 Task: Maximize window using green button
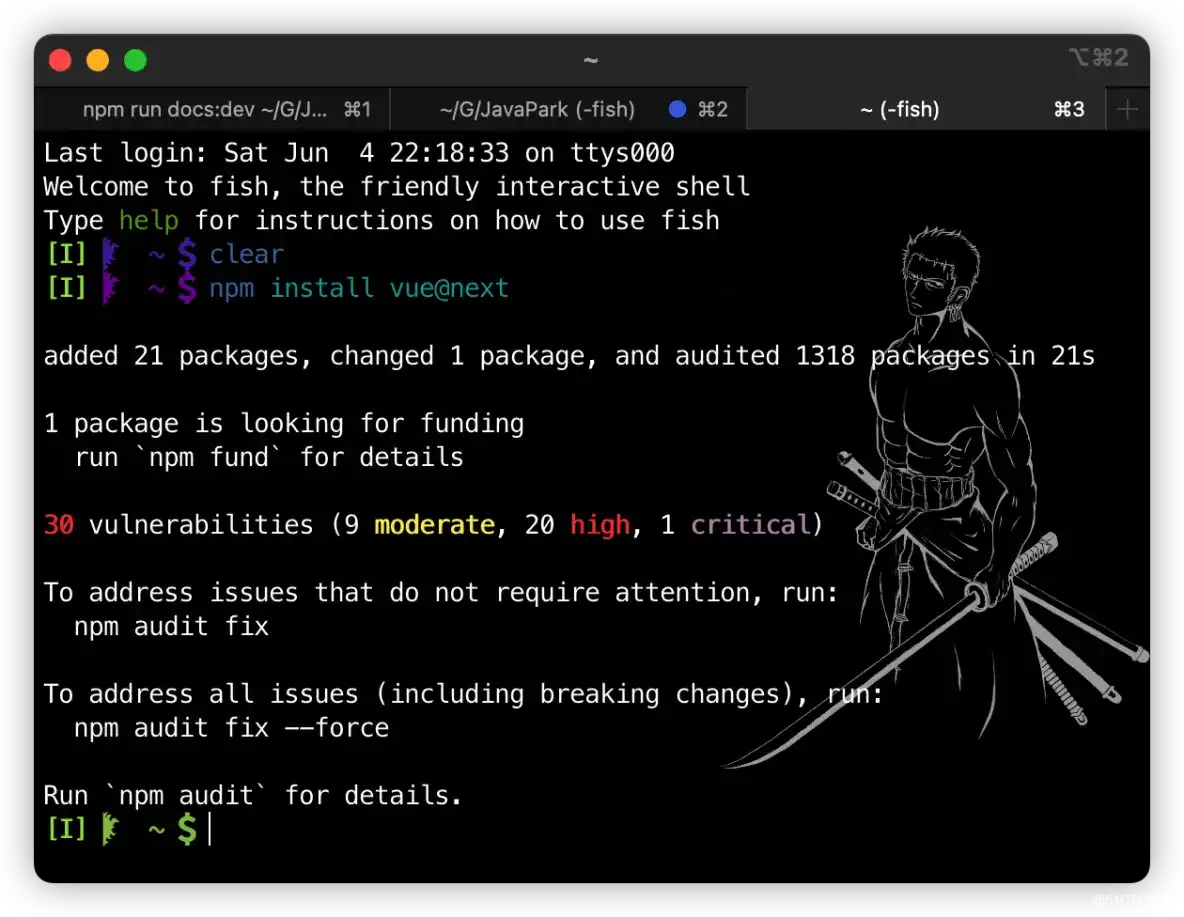136,60
